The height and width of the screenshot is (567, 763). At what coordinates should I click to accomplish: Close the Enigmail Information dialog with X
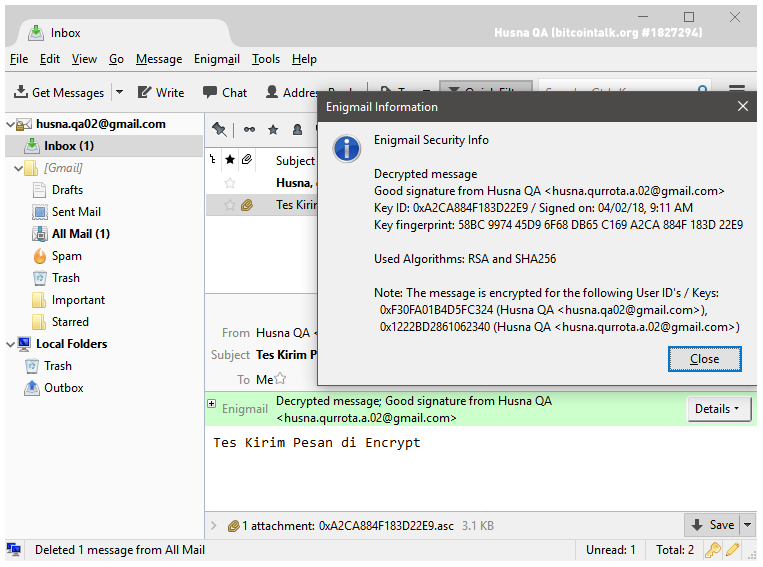coord(743,106)
